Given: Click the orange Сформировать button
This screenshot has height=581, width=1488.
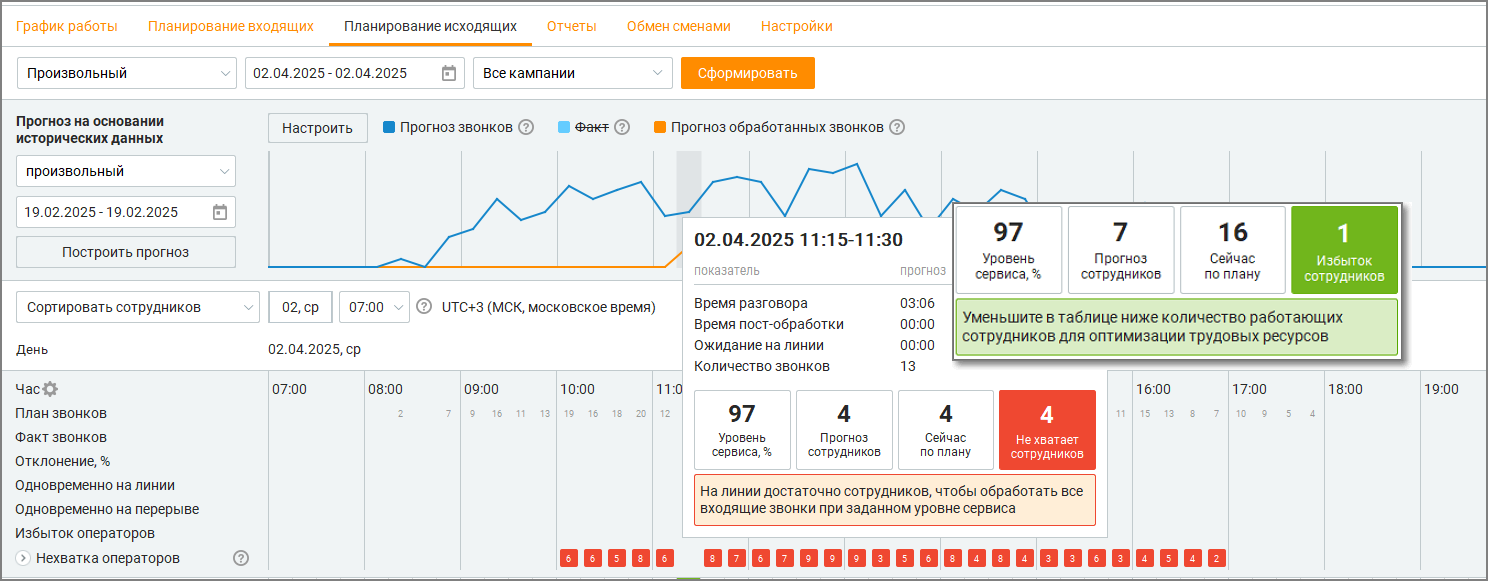Looking at the screenshot, I should point(748,73).
